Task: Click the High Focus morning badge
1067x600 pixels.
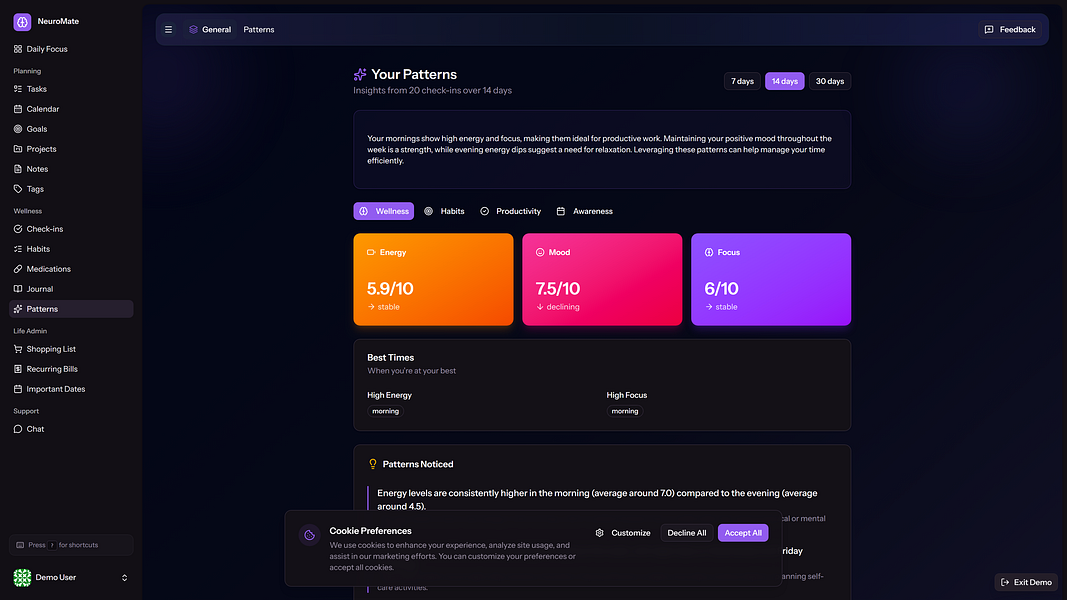Action: 625,411
